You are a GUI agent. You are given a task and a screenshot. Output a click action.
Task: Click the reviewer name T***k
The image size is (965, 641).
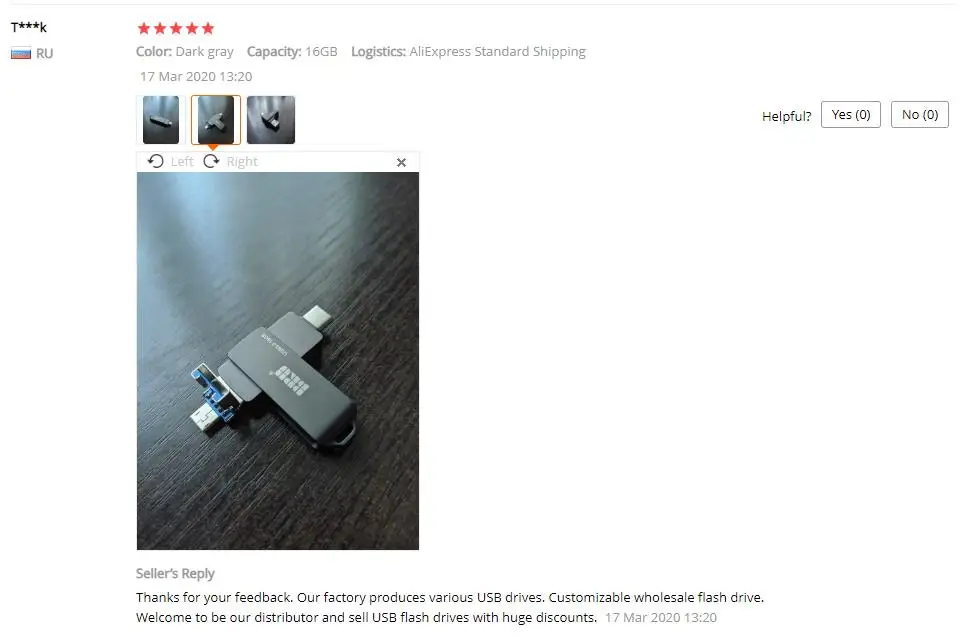28,27
